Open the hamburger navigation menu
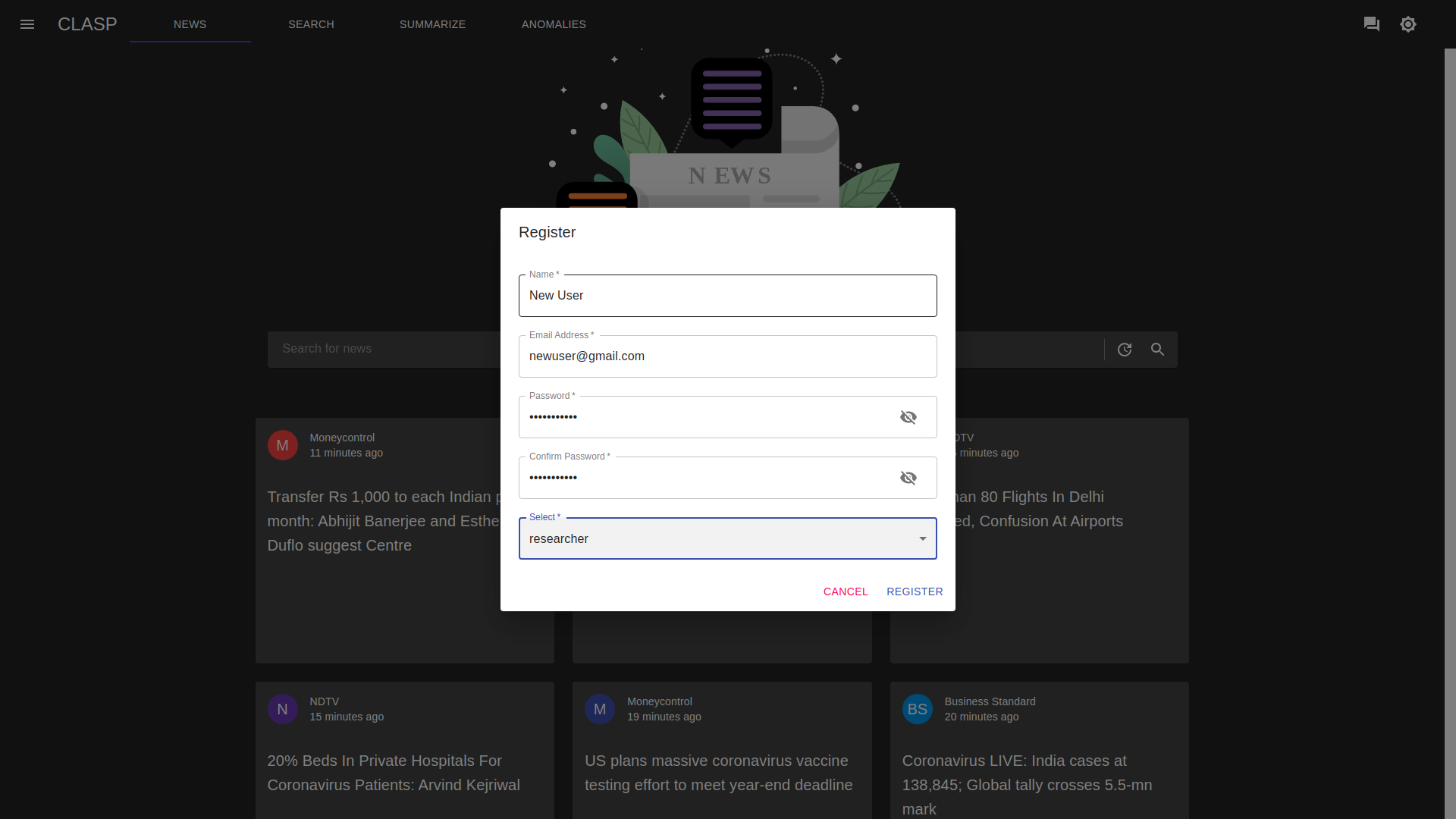The height and width of the screenshot is (819, 1456). point(27,24)
